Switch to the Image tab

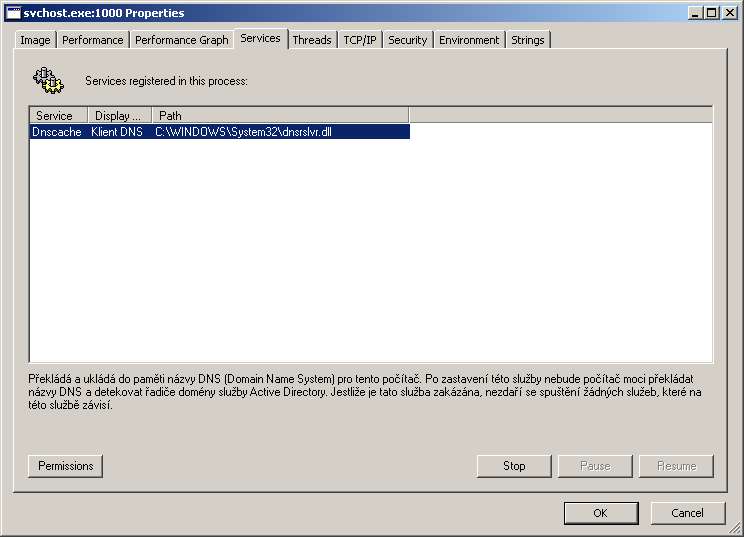pos(35,40)
